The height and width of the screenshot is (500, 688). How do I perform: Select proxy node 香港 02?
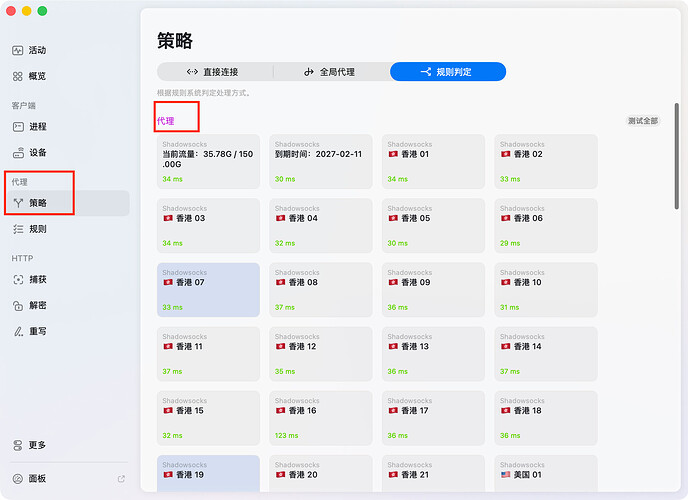pyautogui.click(x=546, y=161)
